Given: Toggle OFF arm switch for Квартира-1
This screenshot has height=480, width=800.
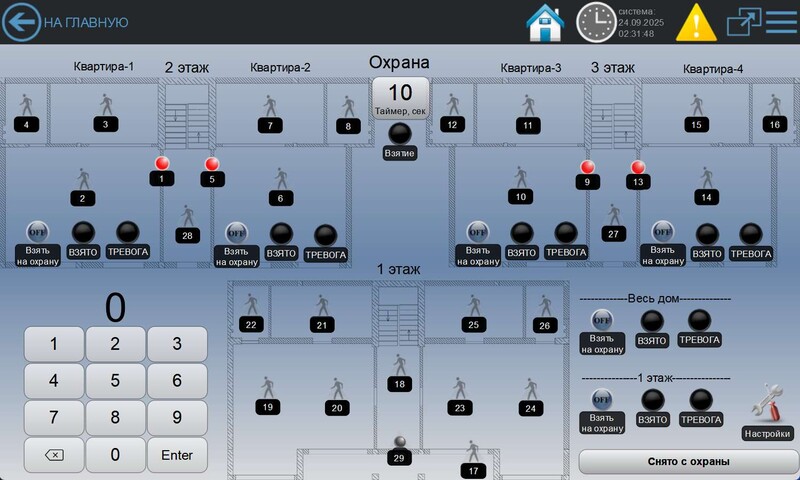Looking at the screenshot, I should click(x=37, y=231).
